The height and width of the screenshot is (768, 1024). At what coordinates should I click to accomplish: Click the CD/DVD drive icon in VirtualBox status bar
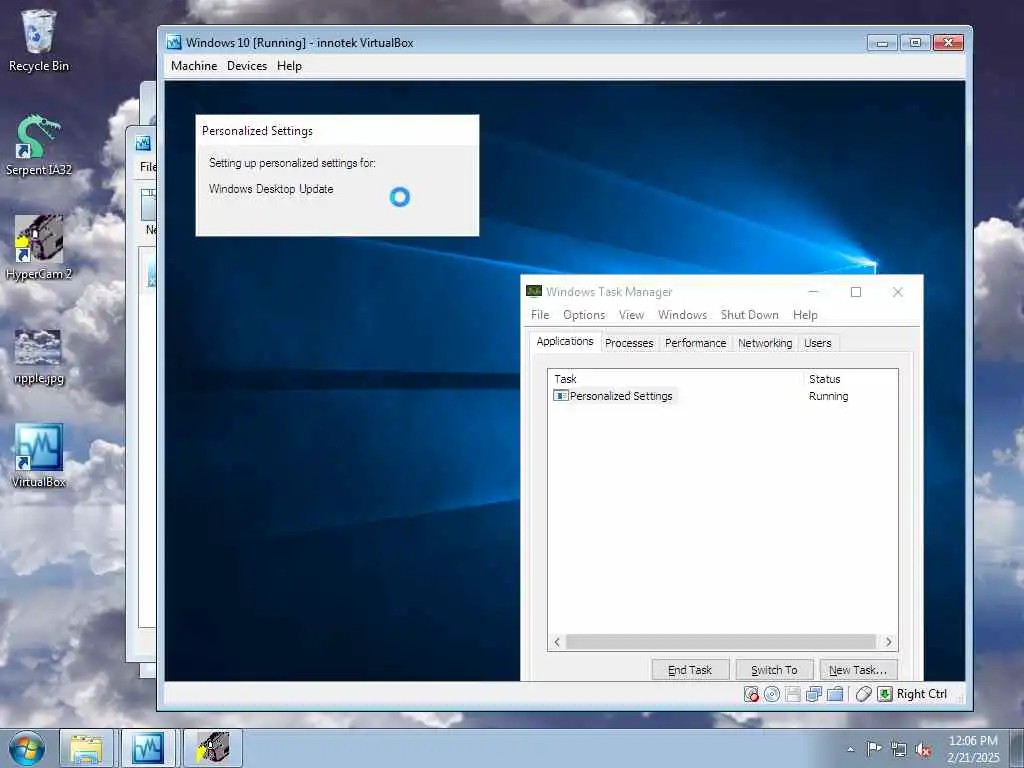pos(772,694)
